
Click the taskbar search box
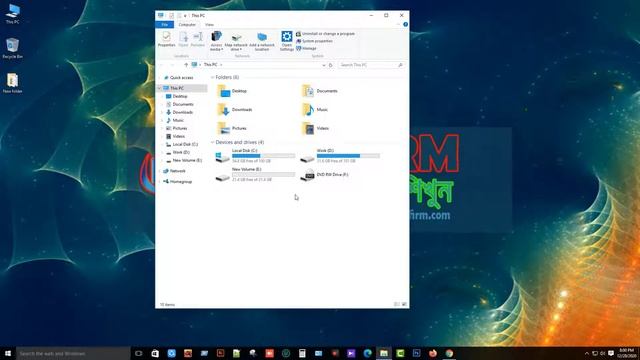(x=73, y=353)
